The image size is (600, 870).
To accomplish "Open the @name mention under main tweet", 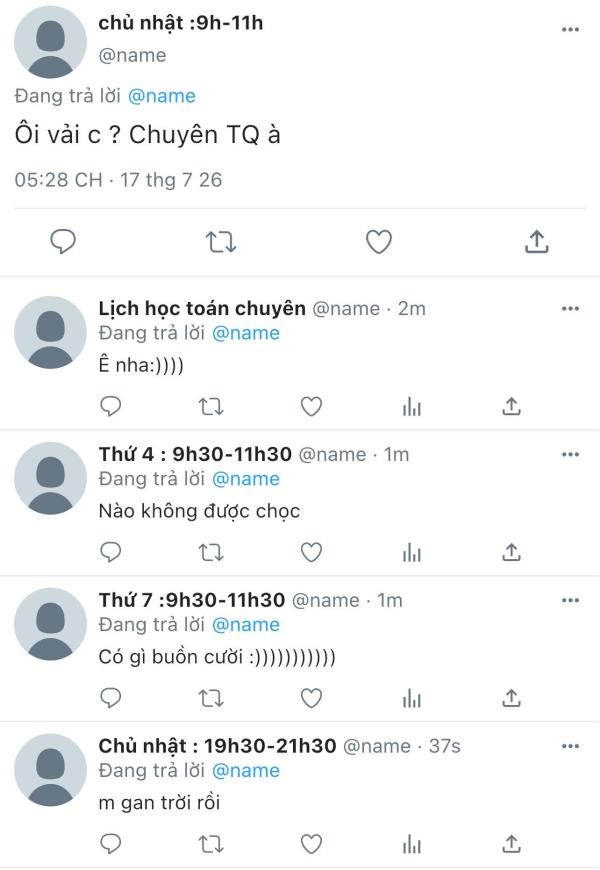I will [x=162, y=96].
